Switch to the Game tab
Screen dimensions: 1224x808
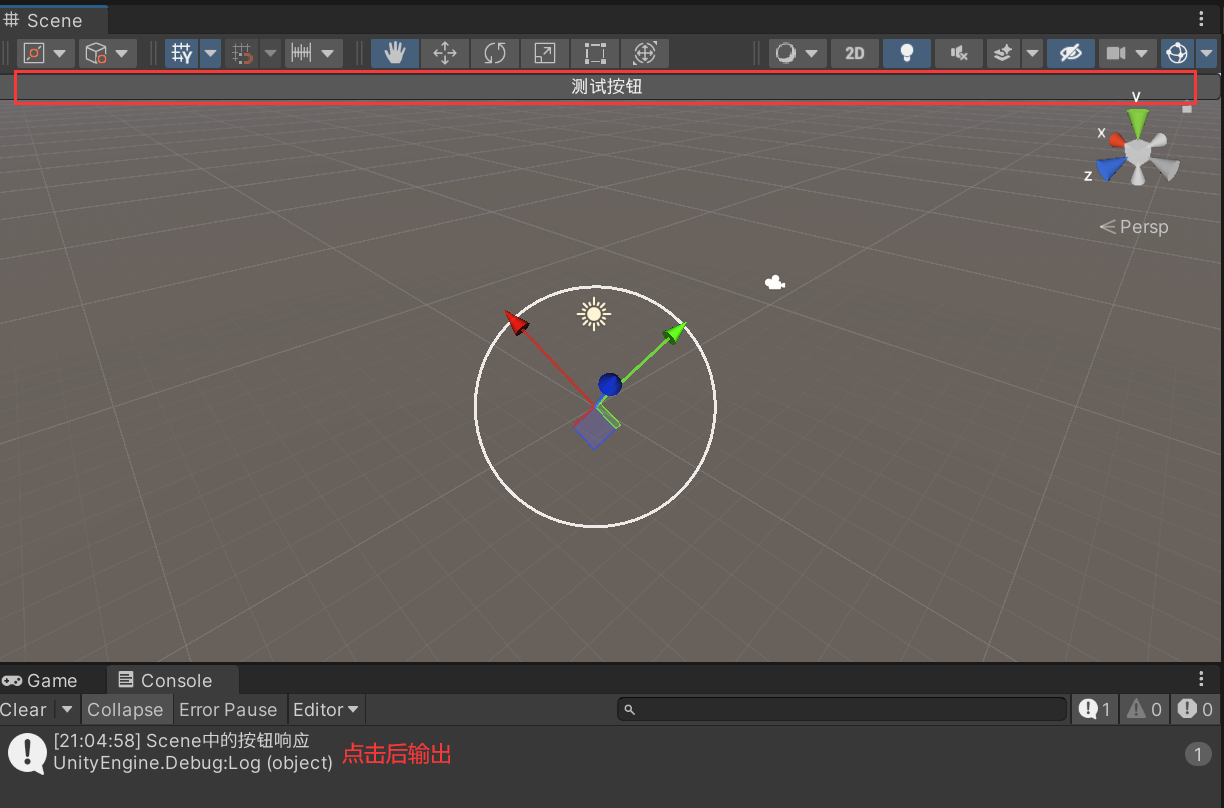pos(41,680)
